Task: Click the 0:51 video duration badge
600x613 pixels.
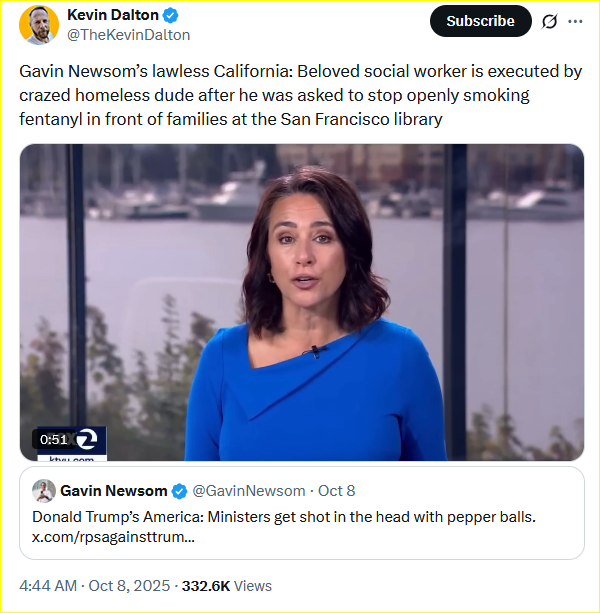Action: coord(53,439)
